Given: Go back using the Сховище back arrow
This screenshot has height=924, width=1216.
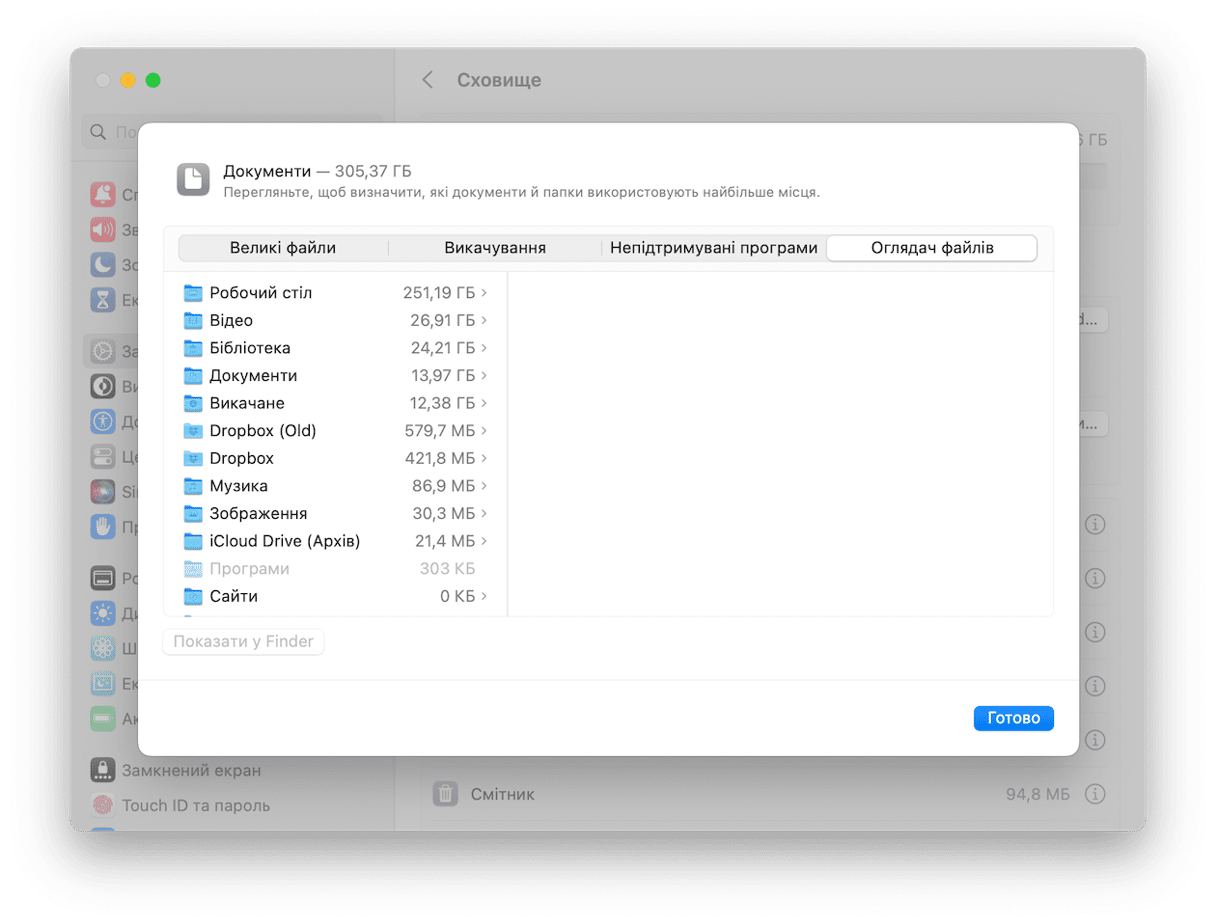Looking at the screenshot, I should point(427,80).
